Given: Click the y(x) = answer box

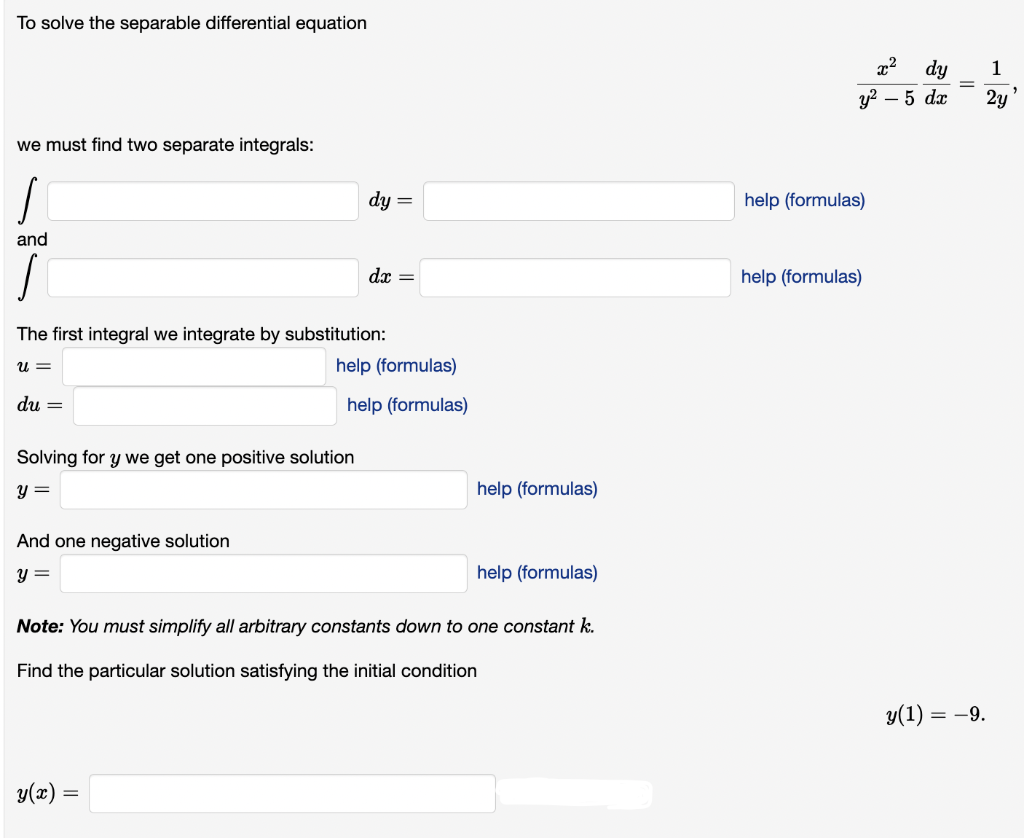Looking at the screenshot, I should (x=292, y=793).
